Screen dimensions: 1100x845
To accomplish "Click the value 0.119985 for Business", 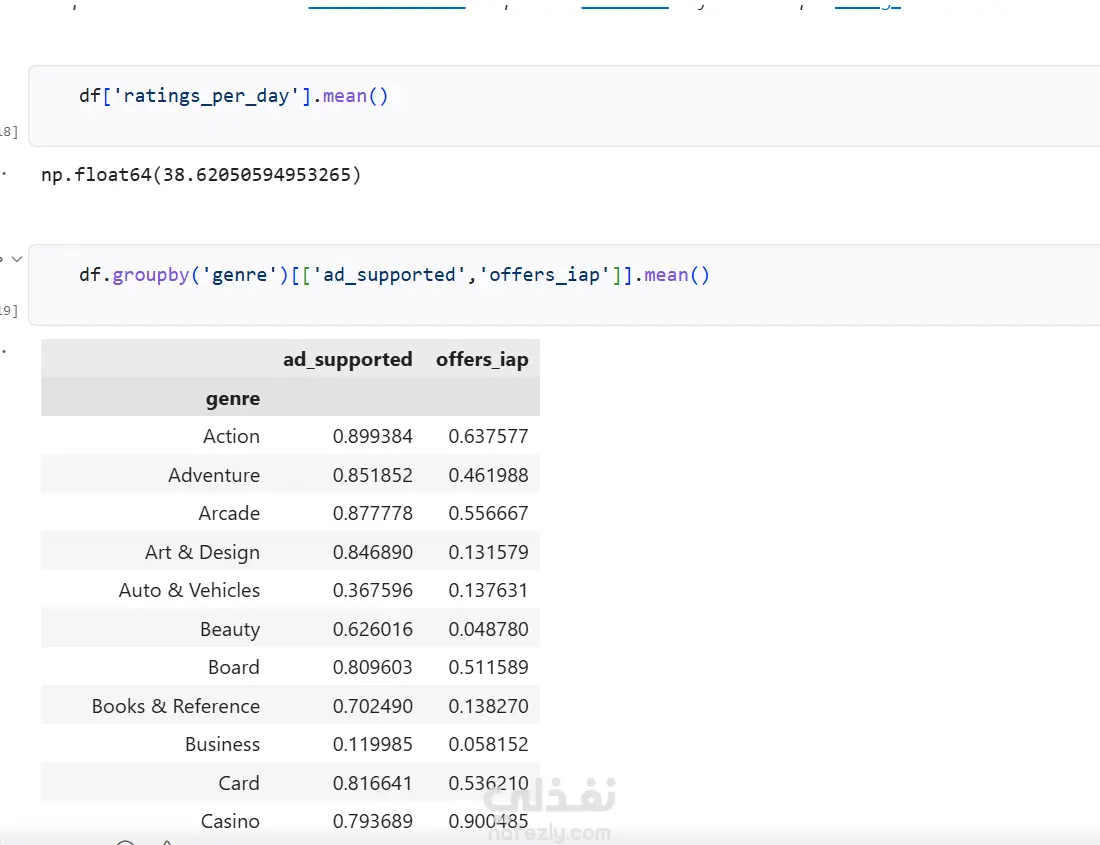I will tap(373, 744).
